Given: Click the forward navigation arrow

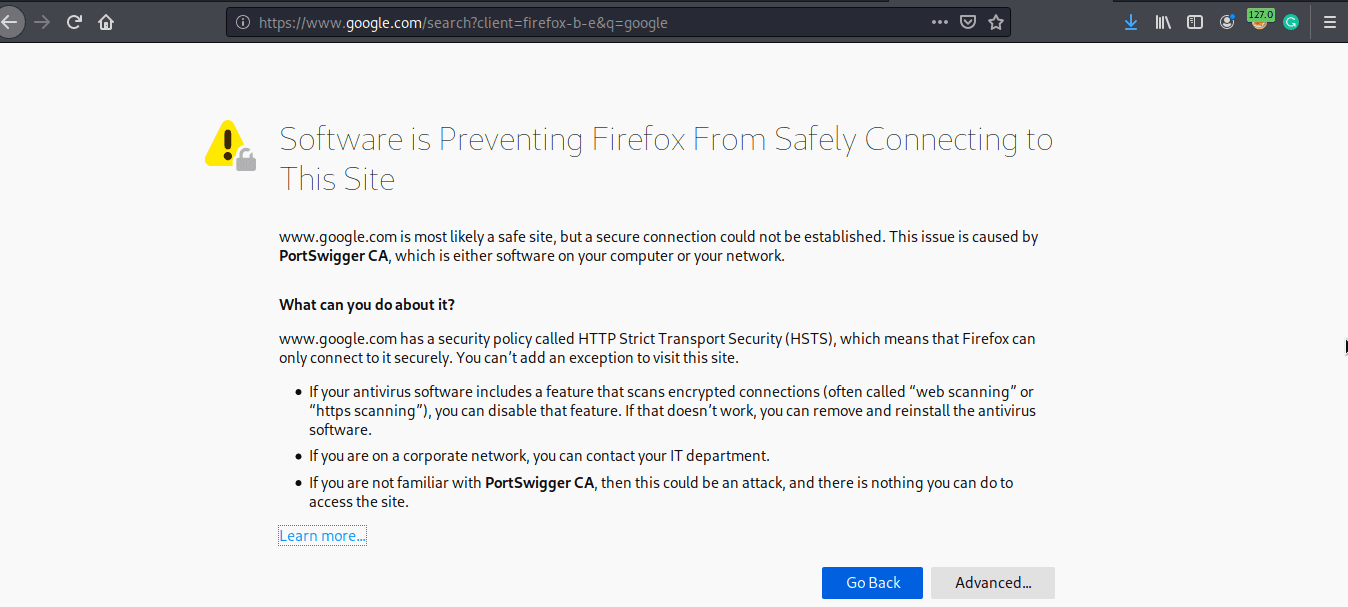Looking at the screenshot, I should [x=42, y=22].
